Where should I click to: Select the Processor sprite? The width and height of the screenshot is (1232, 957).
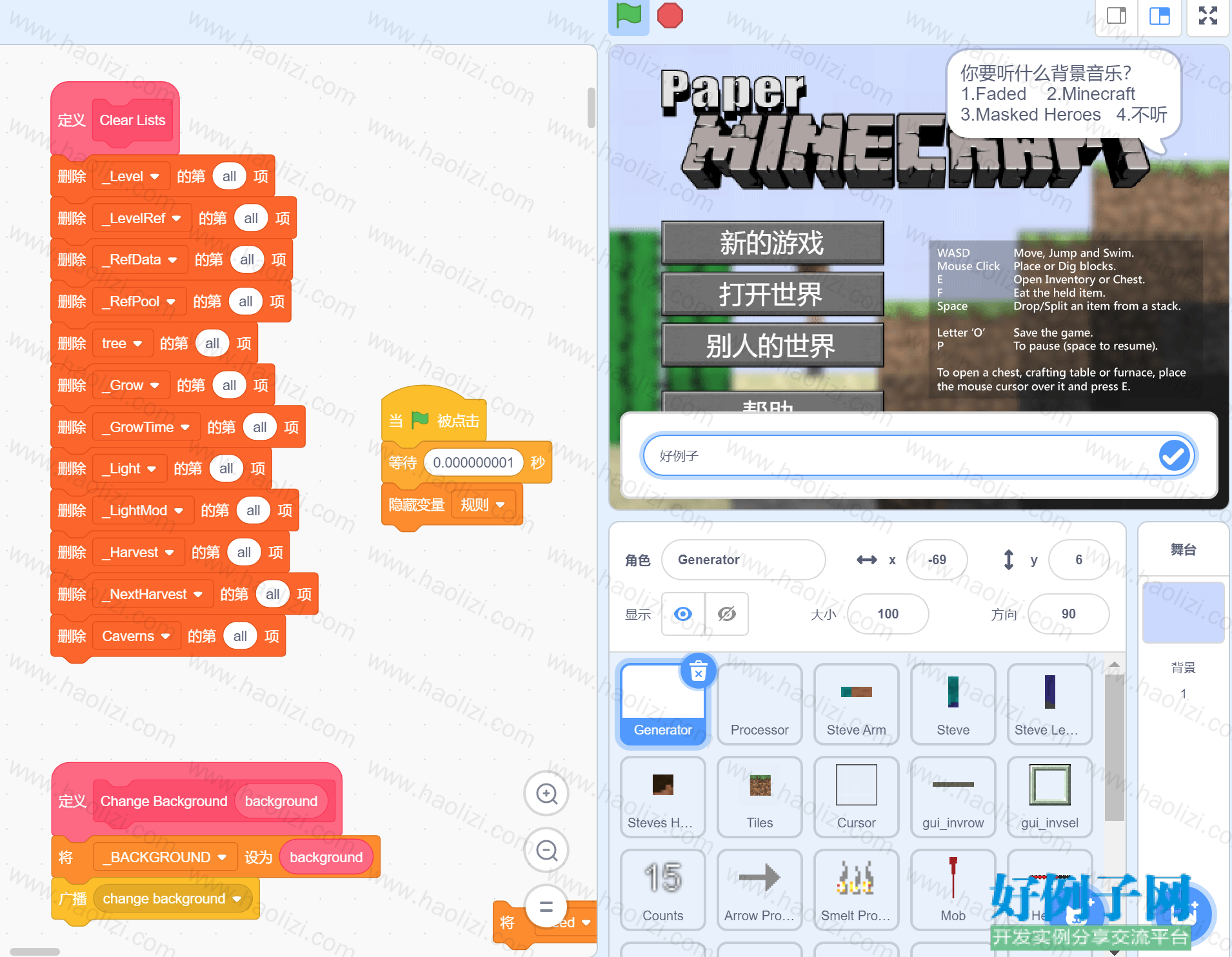click(760, 705)
